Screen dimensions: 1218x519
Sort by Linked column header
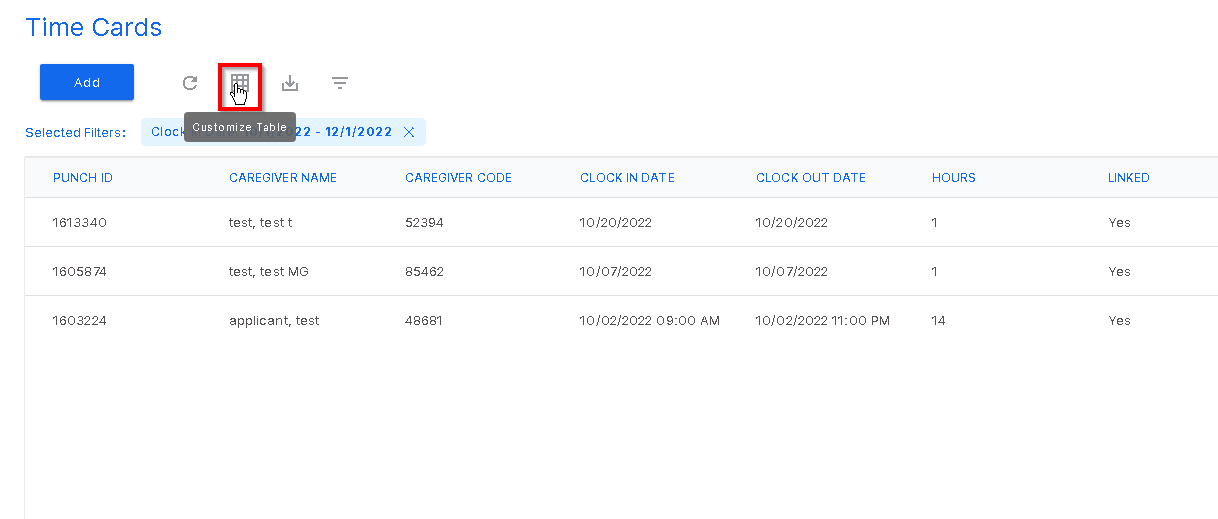click(x=1129, y=178)
